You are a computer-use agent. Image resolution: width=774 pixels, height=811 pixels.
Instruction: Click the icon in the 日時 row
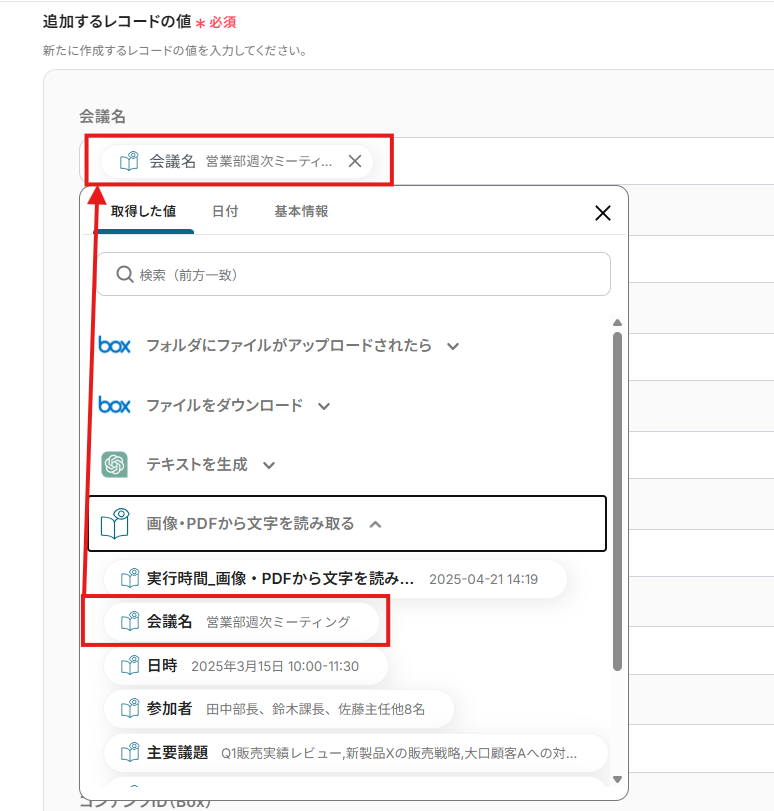click(130, 665)
